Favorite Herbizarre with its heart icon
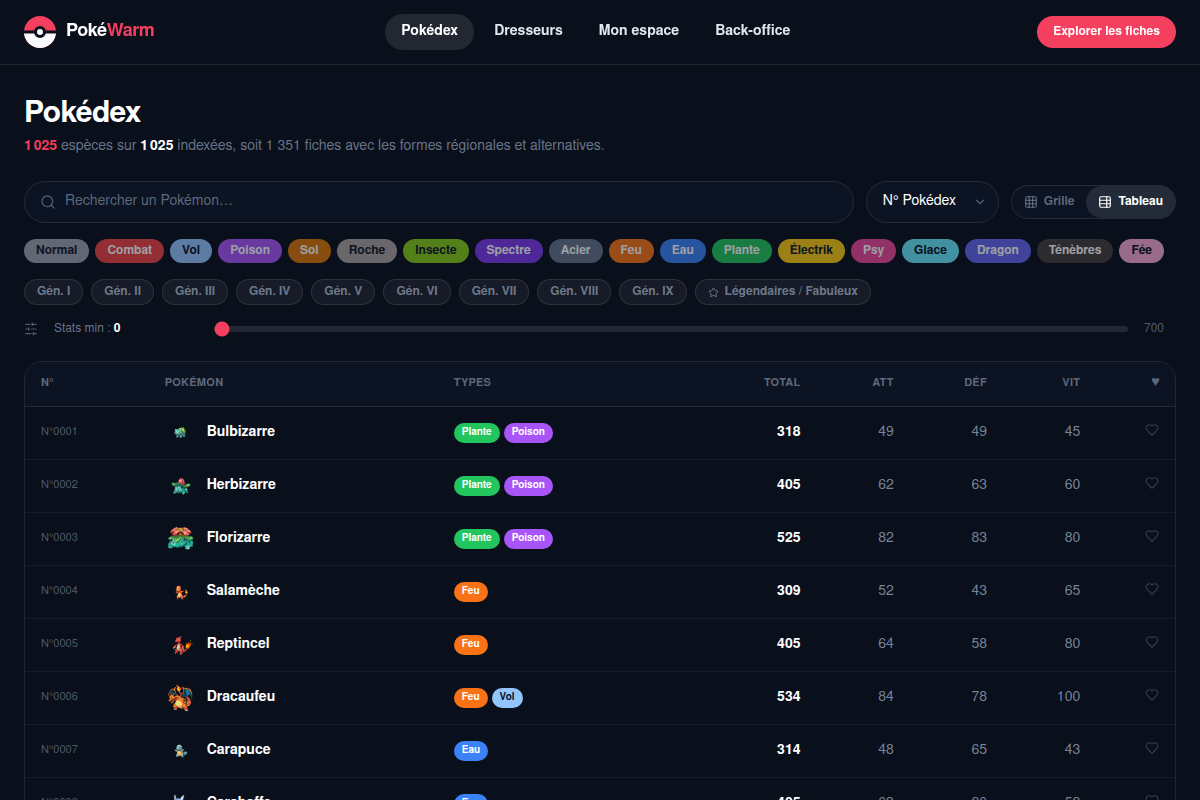1200x800 pixels. click(1152, 483)
